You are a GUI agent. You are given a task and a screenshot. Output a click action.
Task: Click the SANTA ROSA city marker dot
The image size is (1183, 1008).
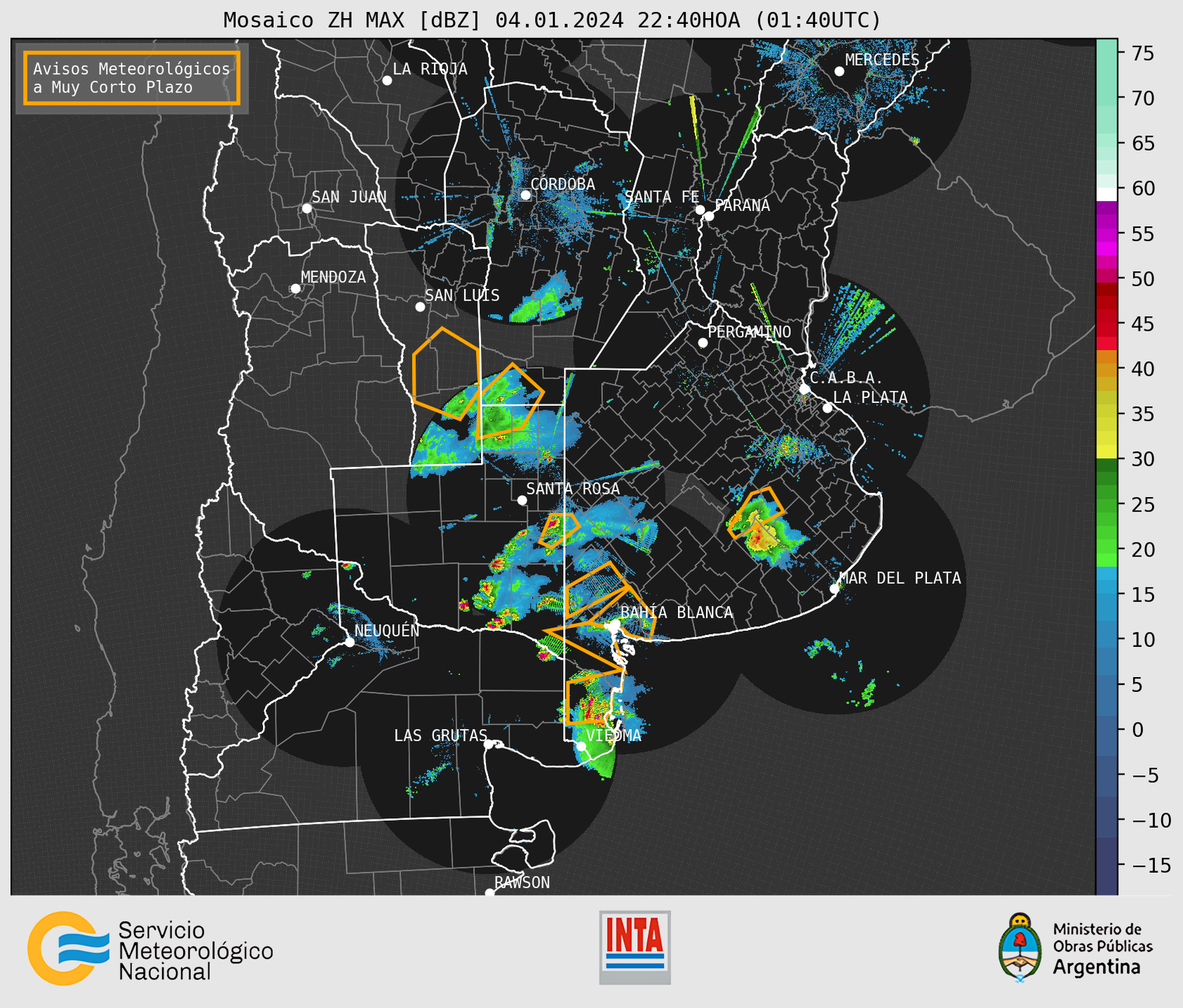[522, 500]
